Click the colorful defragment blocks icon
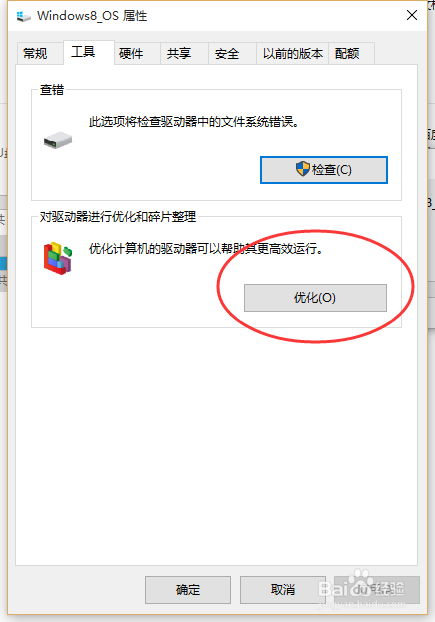Viewport: 435px width, 622px height. point(58,258)
